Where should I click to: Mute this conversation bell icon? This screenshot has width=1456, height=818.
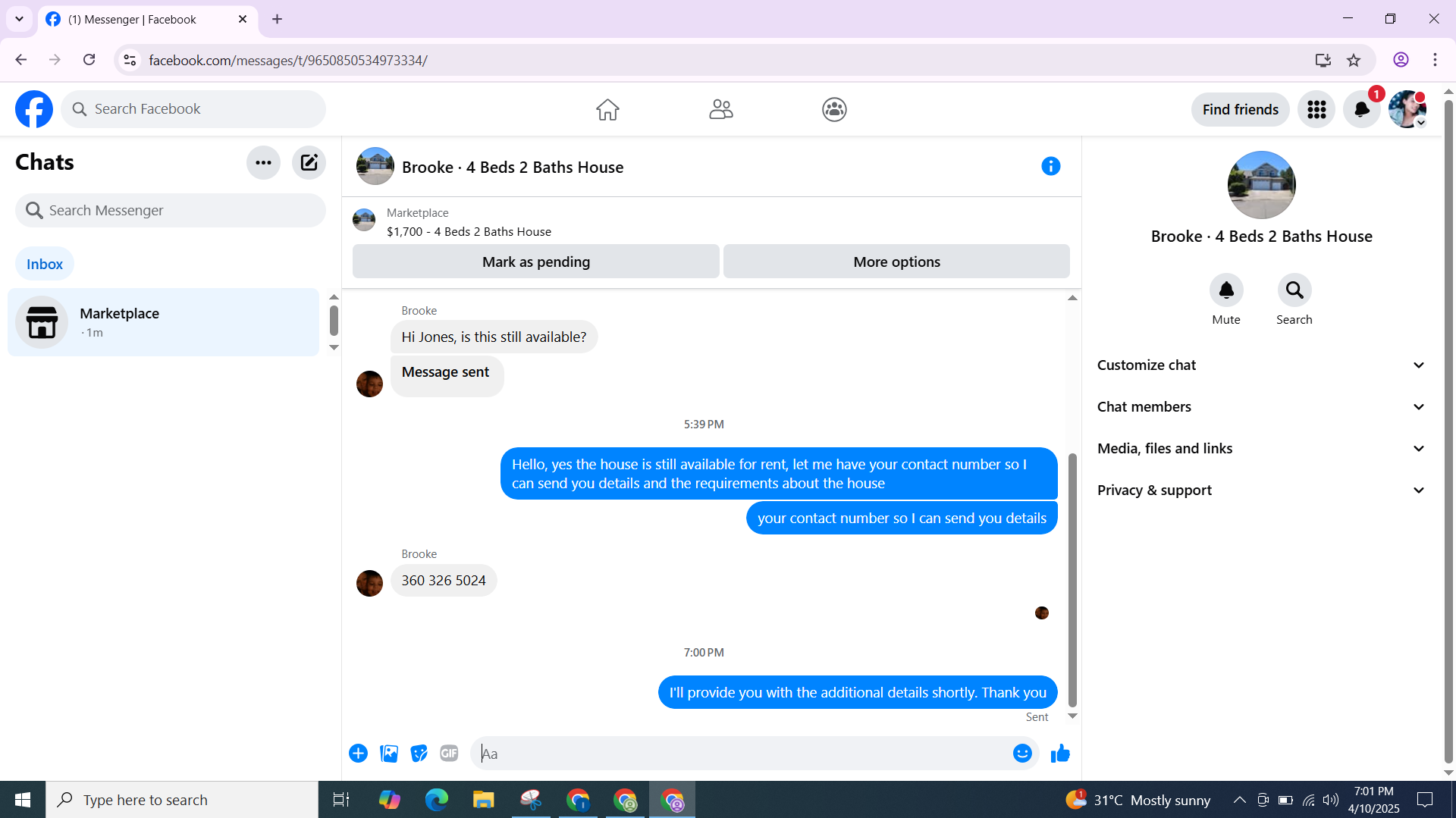(x=1226, y=290)
